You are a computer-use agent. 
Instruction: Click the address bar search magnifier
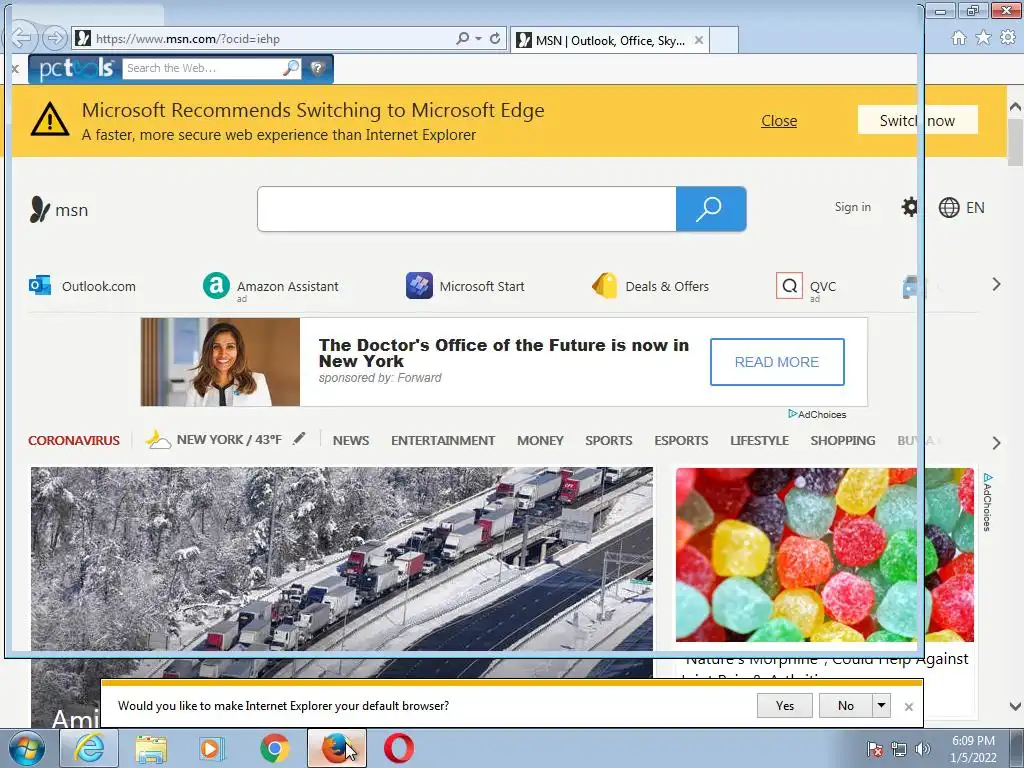tap(462, 39)
